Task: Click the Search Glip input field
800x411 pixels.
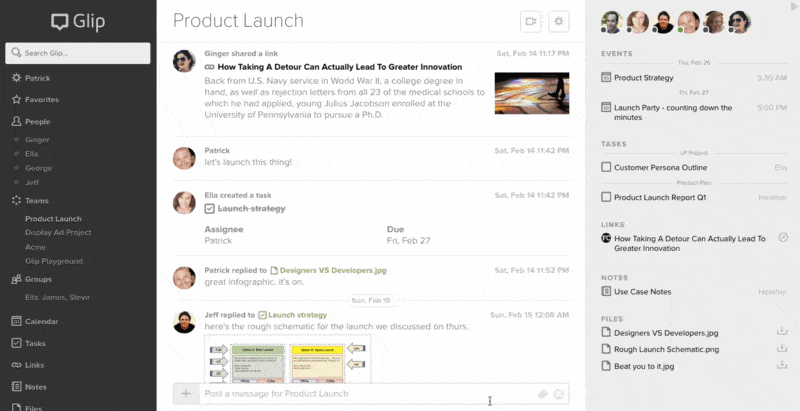Action: click(78, 53)
